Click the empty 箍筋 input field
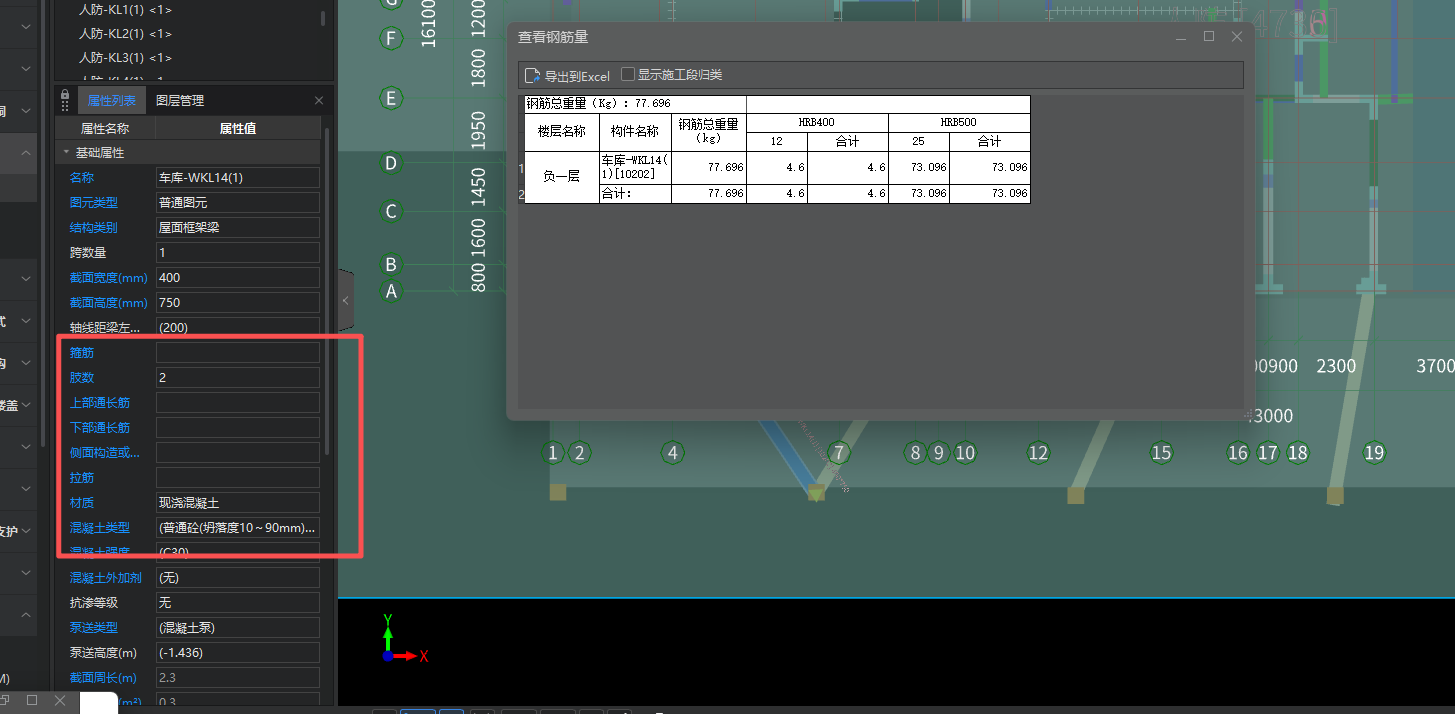1455x714 pixels. click(237, 352)
